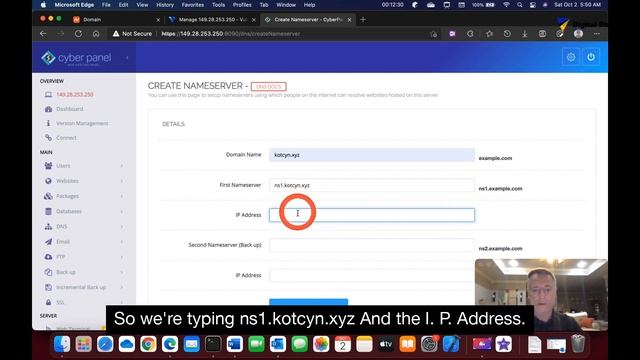Viewport: 640px width, 360px height.
Task: Open Edge profile avatar
Action: coord(578,34)
